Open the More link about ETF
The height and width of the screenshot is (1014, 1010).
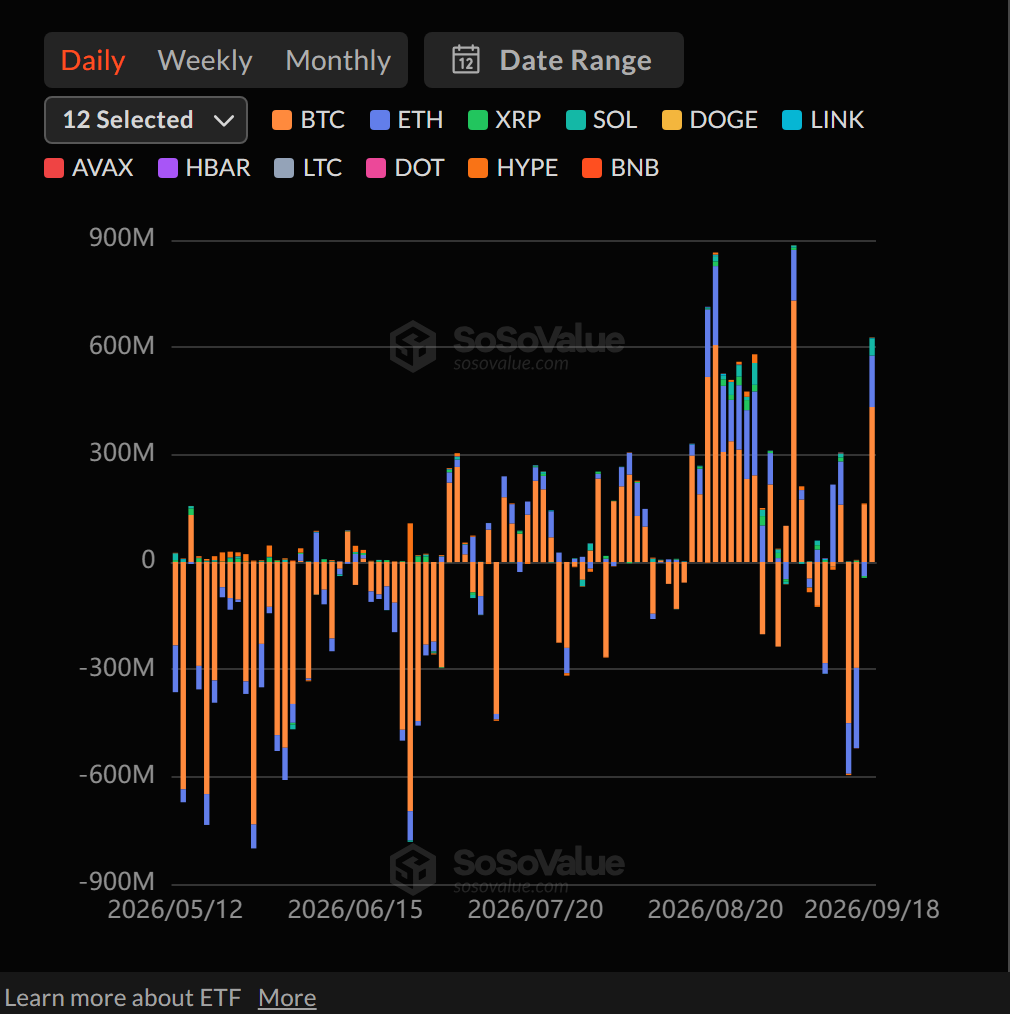(x=287, y=998)
